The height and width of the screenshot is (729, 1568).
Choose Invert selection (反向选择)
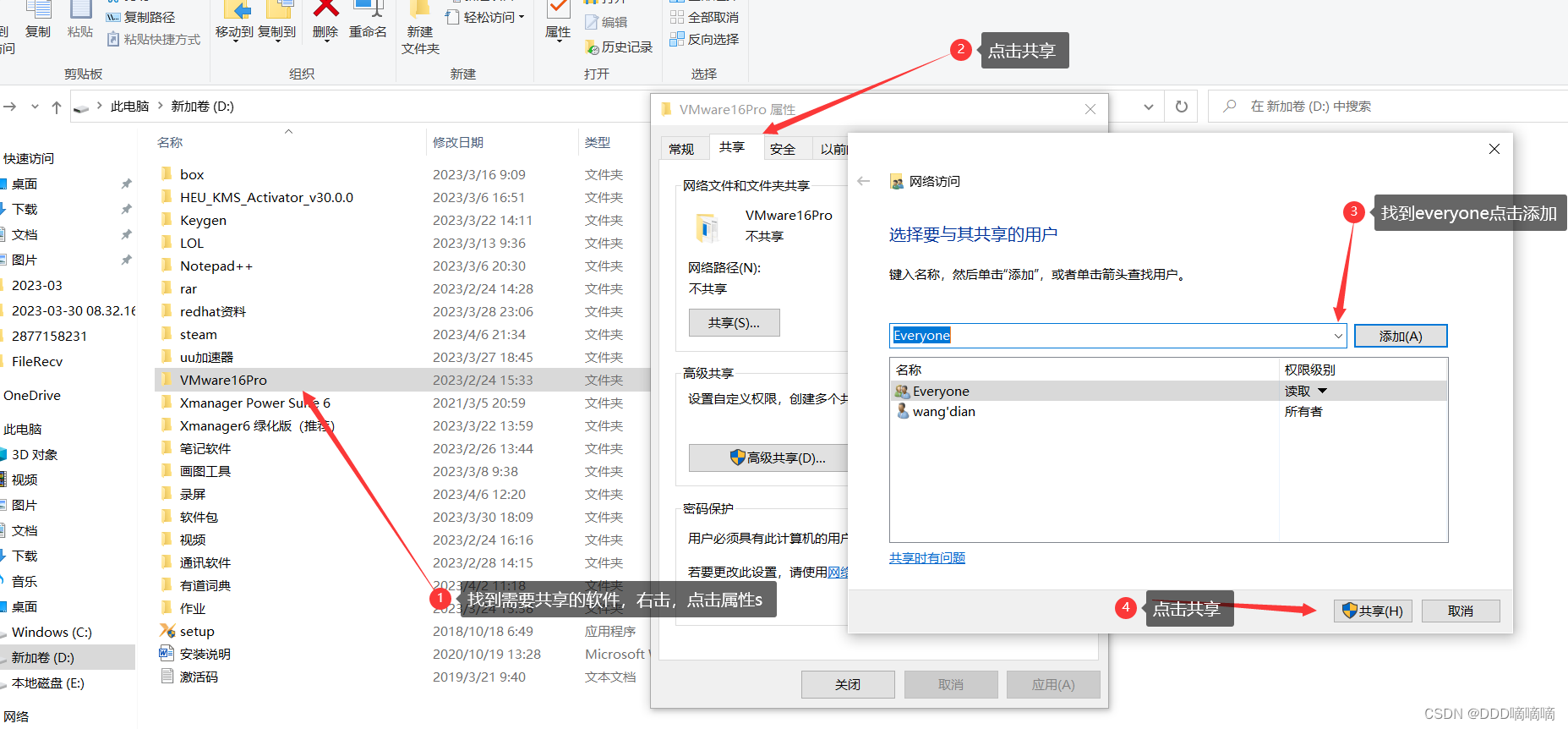tap(704, 39)
